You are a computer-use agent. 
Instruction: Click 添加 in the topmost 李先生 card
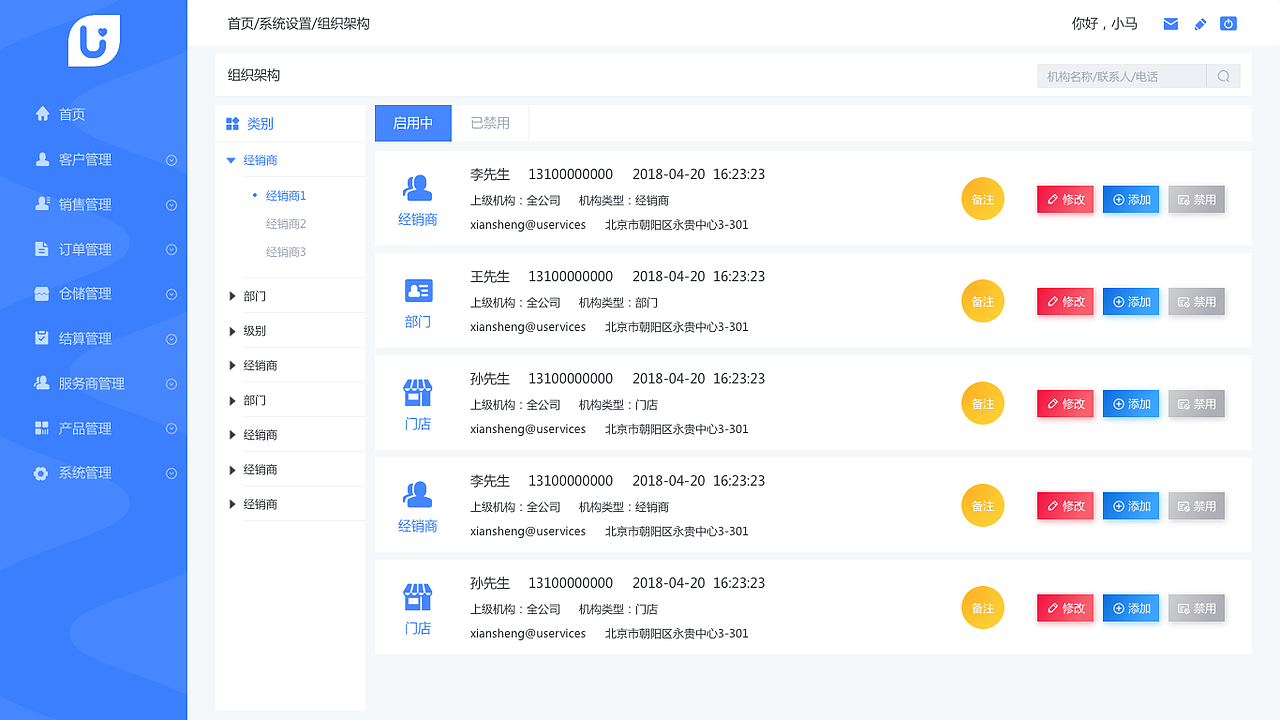tap(1131, 199)
